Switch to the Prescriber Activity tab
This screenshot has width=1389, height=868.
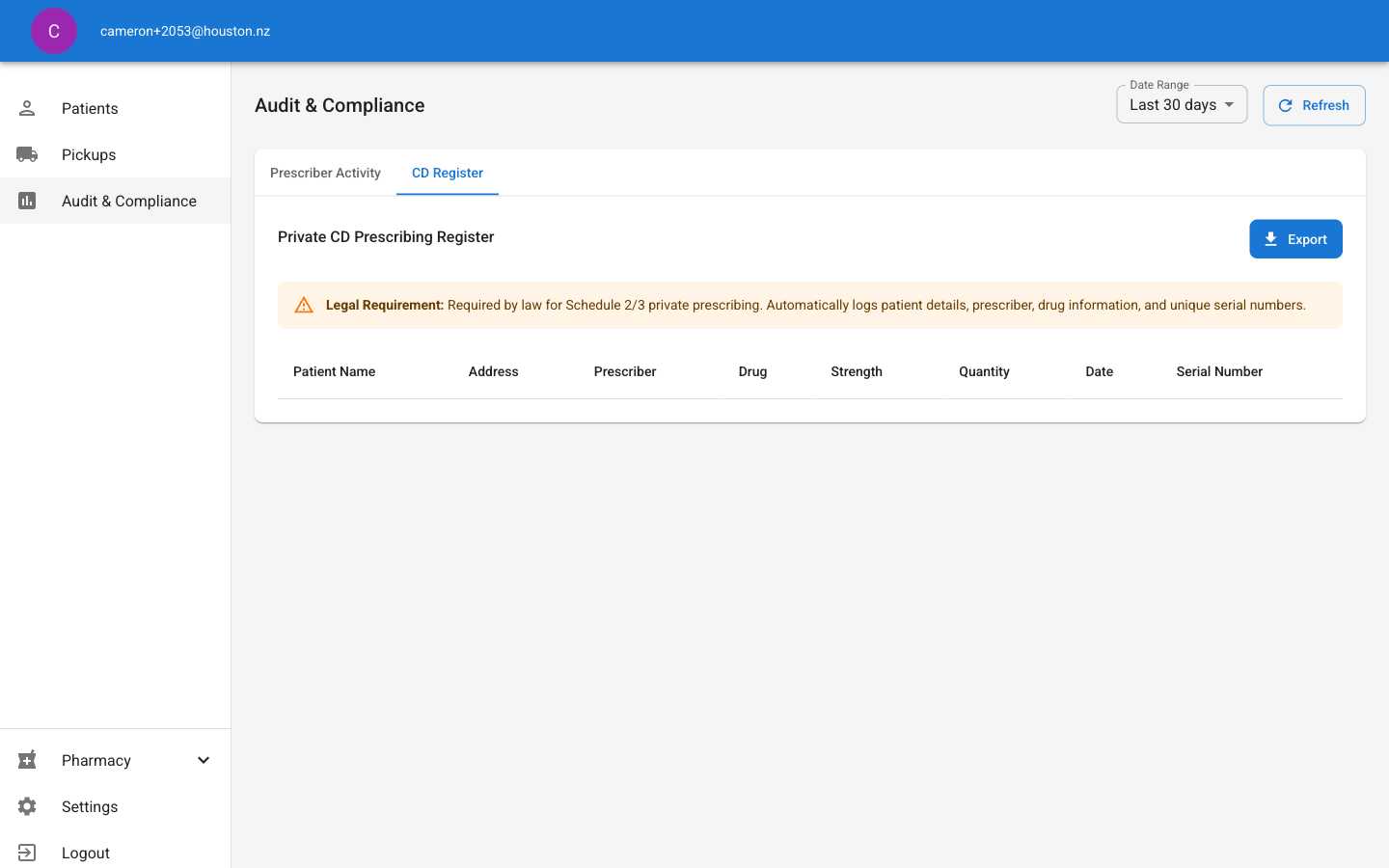click(325, 173)
